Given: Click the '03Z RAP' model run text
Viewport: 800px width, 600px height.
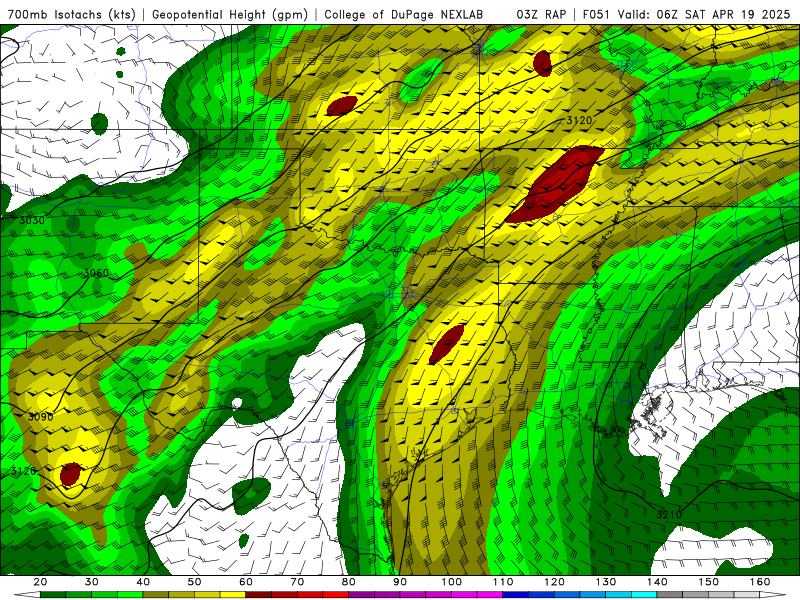Looking at the screenshot, I should coord(541,14).
